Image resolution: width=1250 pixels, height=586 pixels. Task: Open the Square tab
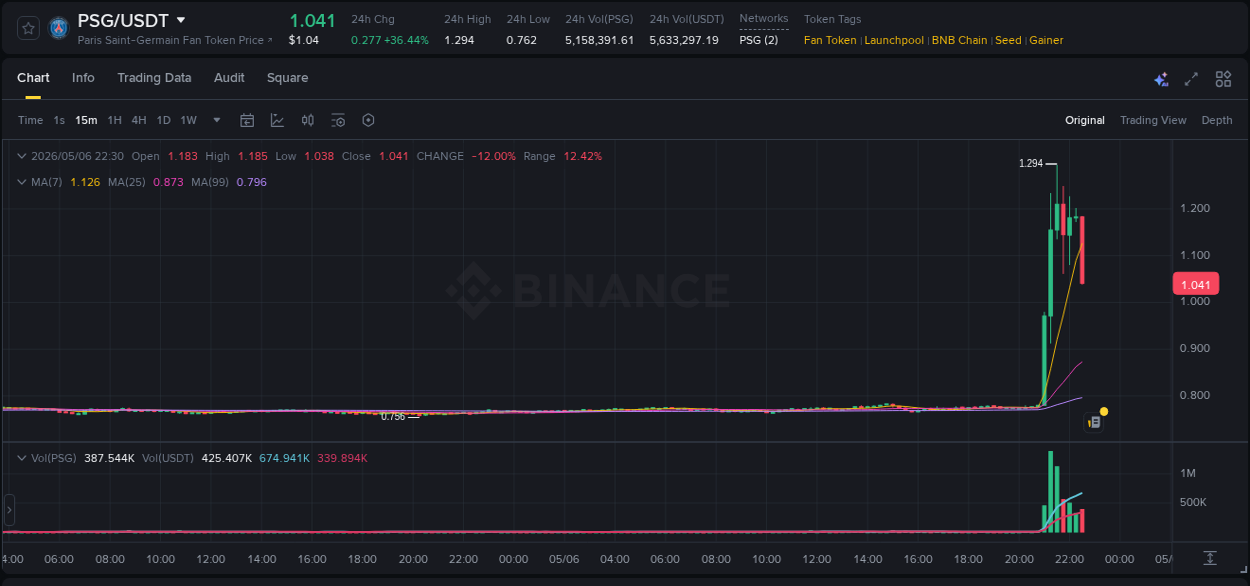pyautogui.click(x=287, y=78)
